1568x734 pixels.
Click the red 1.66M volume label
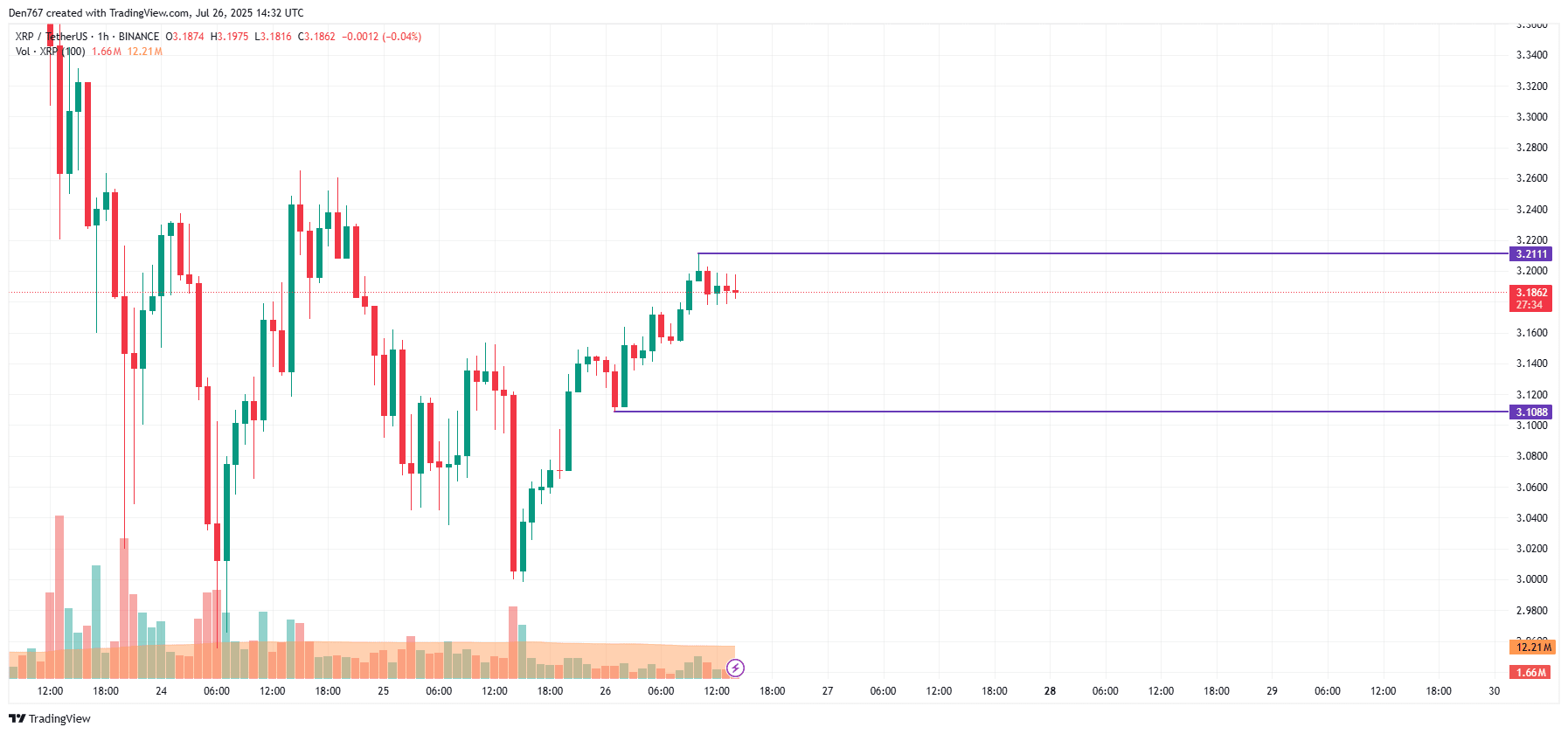coord(1530,673)
